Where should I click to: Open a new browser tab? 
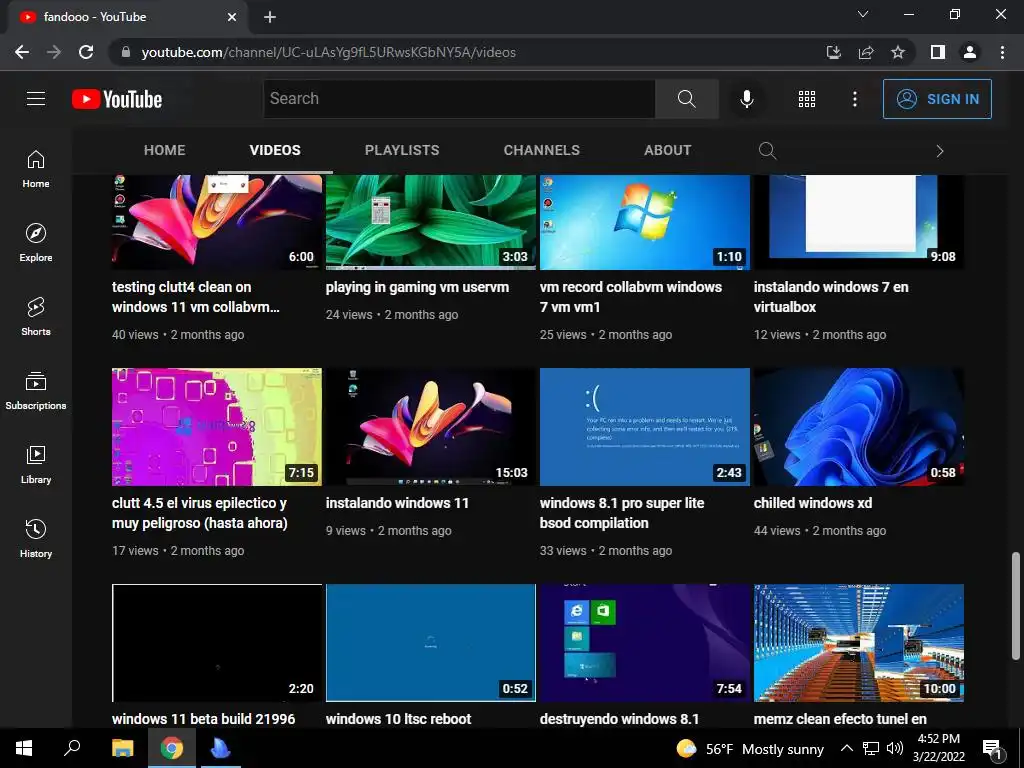pyautogui.click(x=270, y=17)
